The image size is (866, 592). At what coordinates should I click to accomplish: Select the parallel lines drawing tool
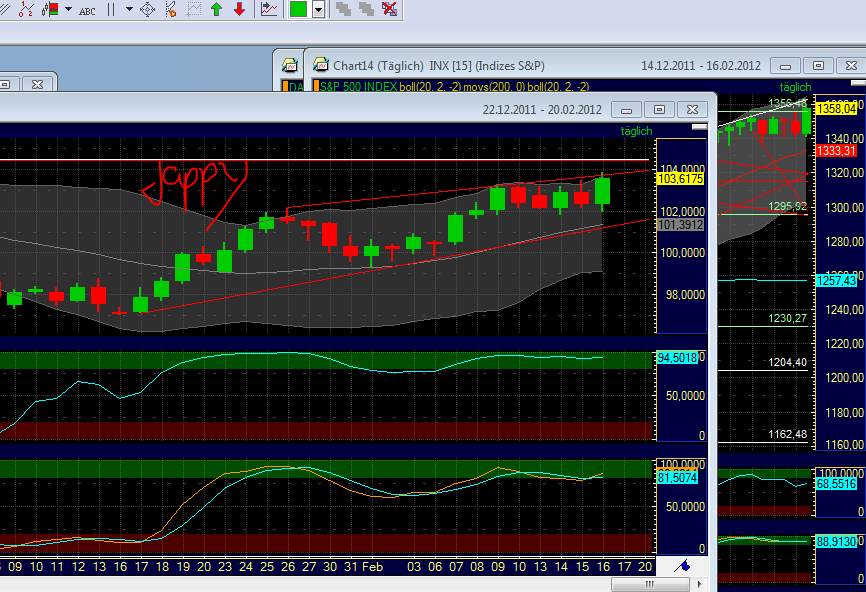(x=112, y=9)
